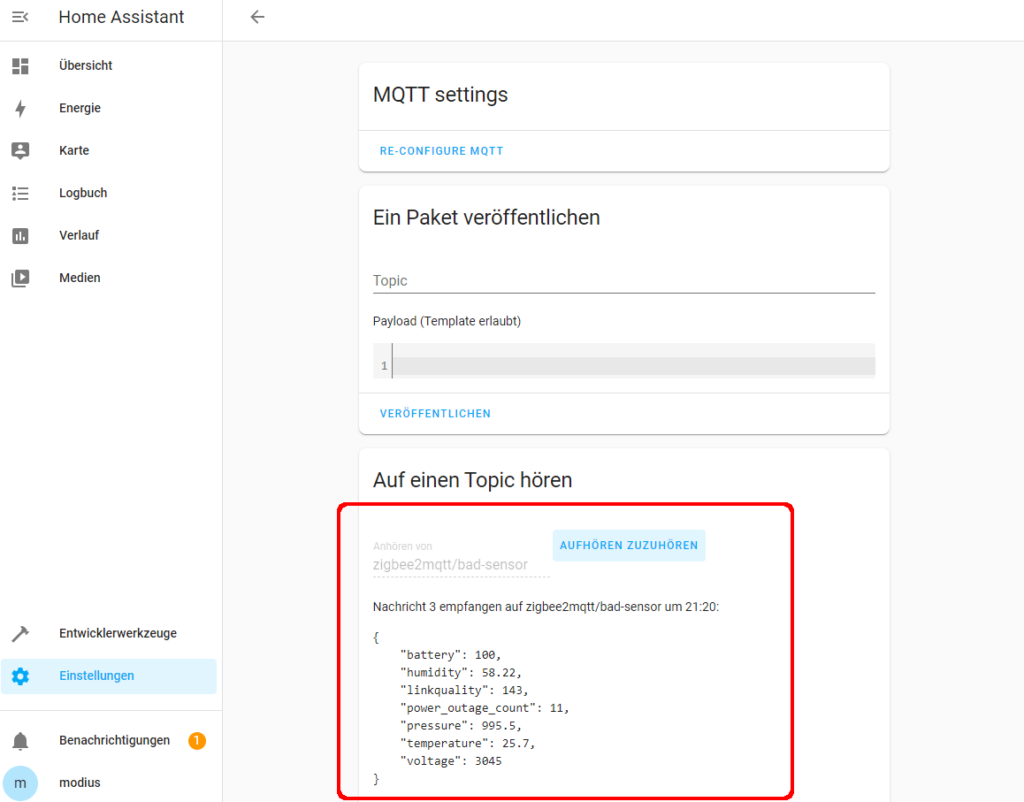Open the Logbuch menu item

tap(108, 193)
